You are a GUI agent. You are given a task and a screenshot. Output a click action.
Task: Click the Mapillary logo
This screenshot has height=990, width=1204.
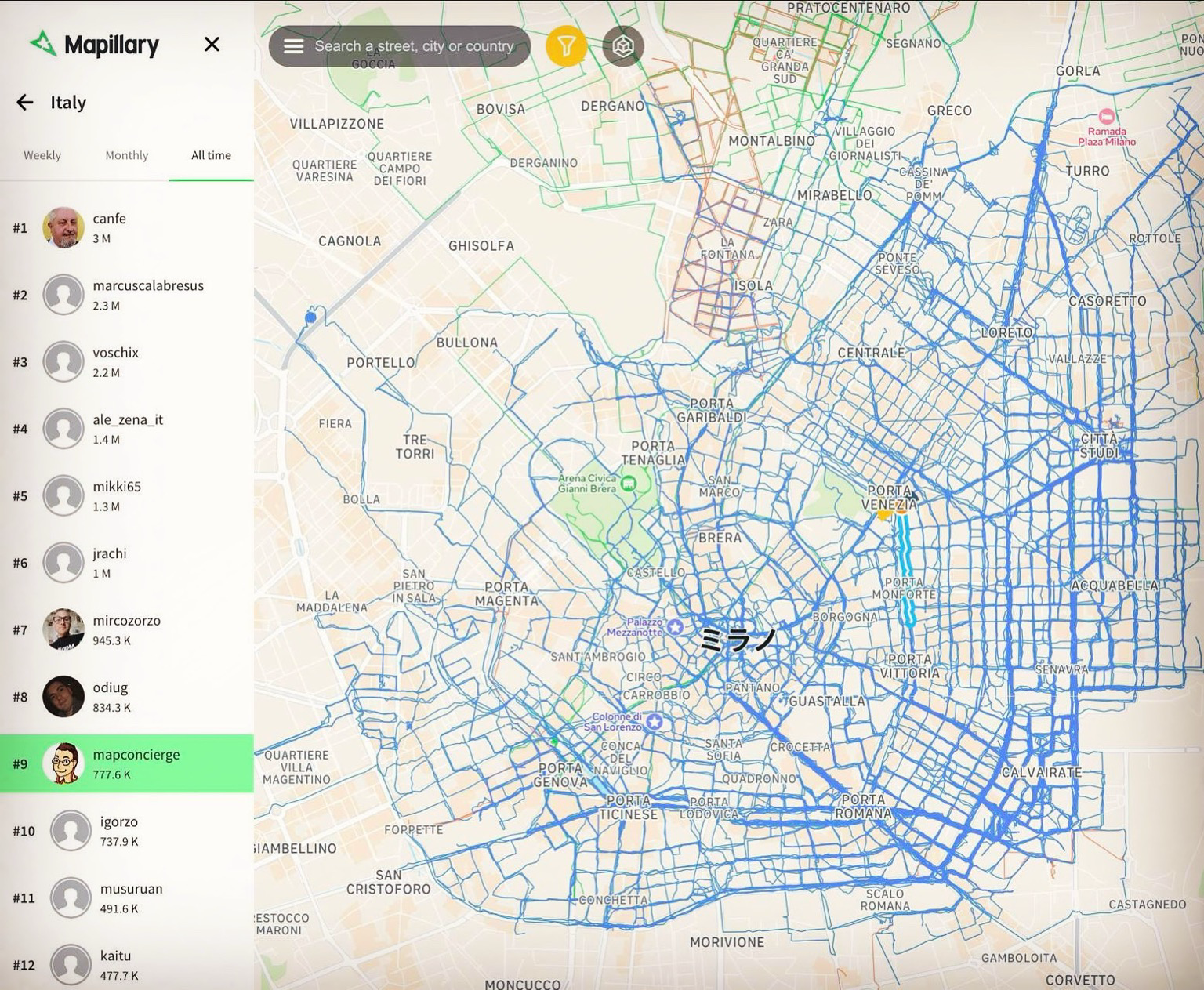tap(94, 45)
